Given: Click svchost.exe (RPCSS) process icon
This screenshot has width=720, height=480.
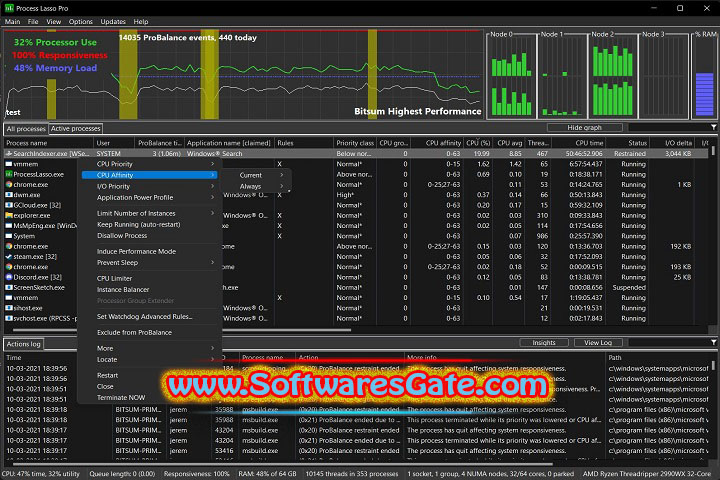Looking at the screenshot, I should tap(9, 318).
